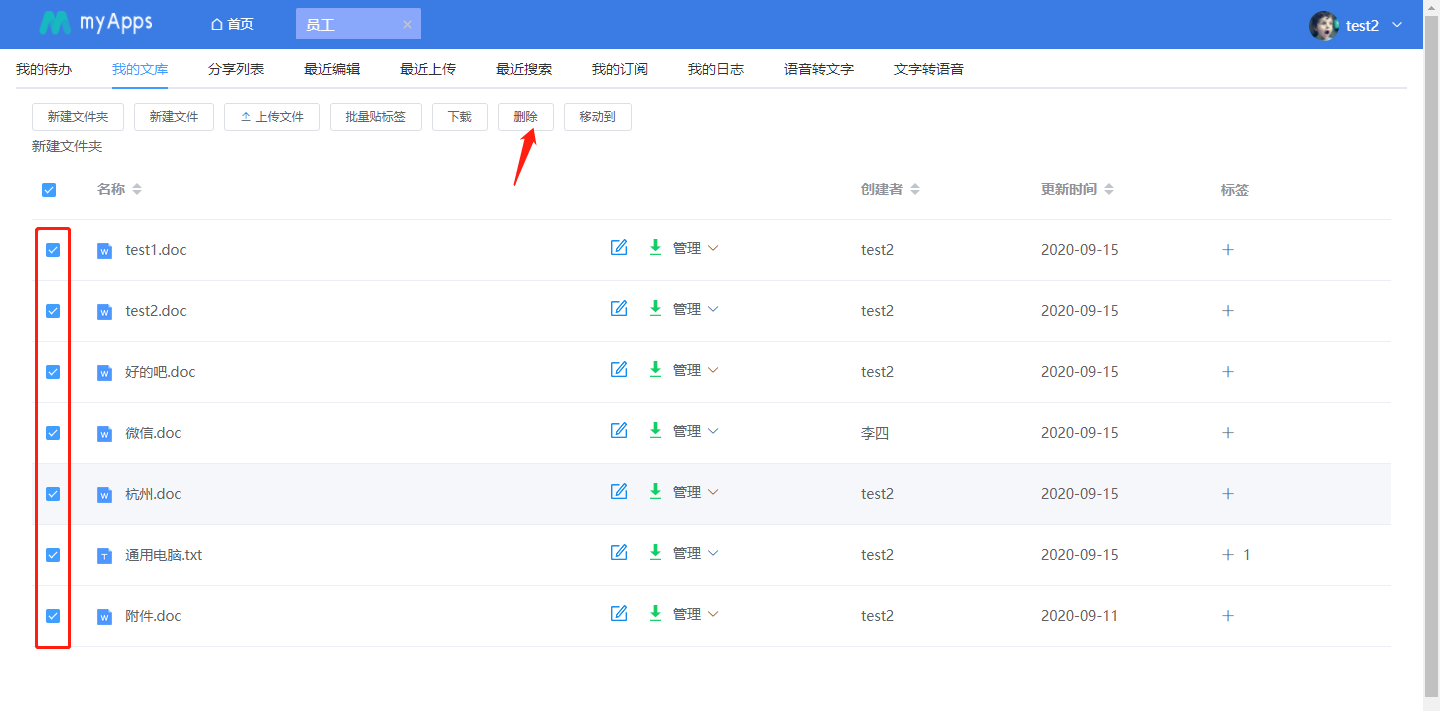Expand 管理 dropdown for test2.doc
The height and width of the screenshot is (711, 1440).
point(695,310)
